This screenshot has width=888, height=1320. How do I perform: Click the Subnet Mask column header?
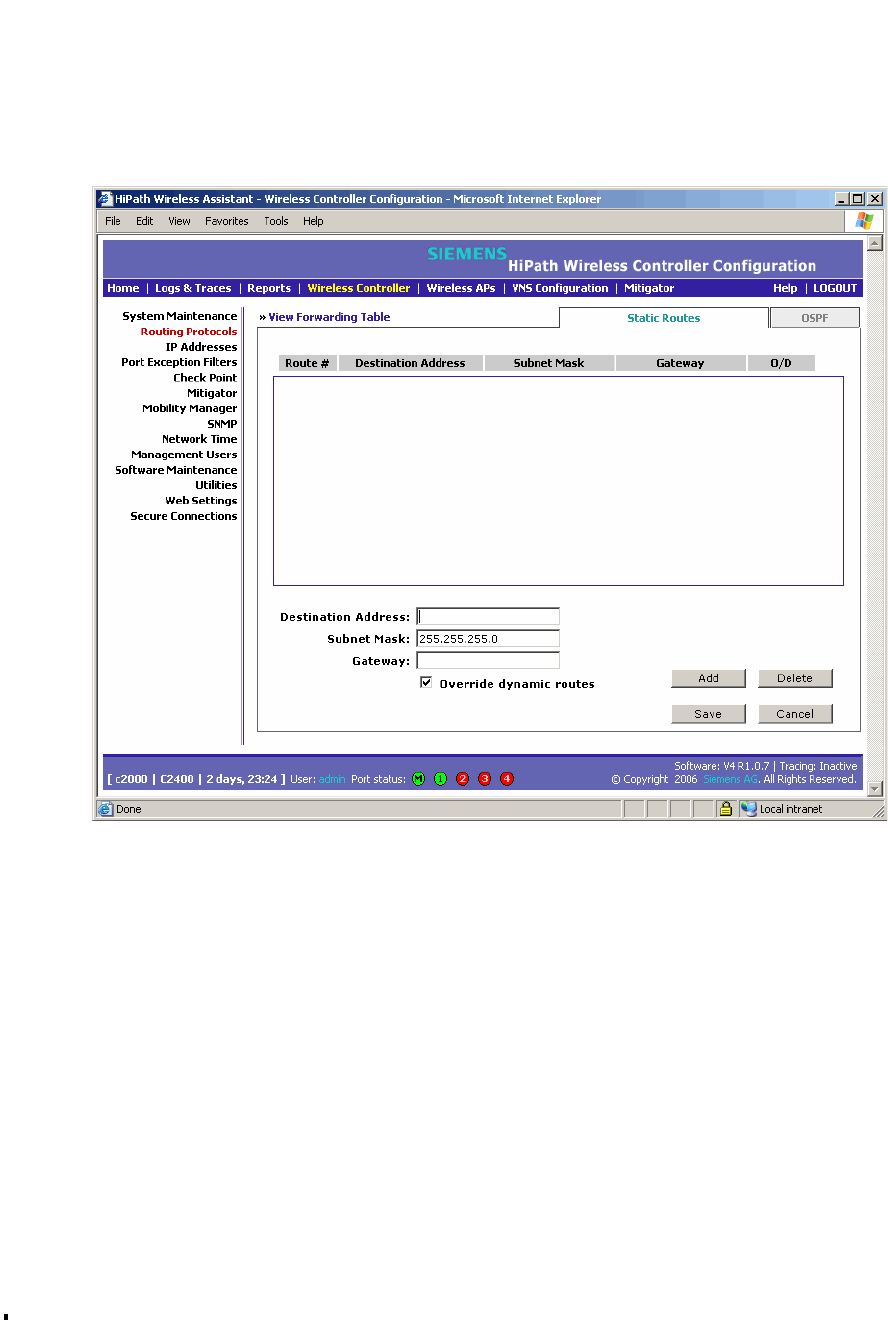click(549, 363)
